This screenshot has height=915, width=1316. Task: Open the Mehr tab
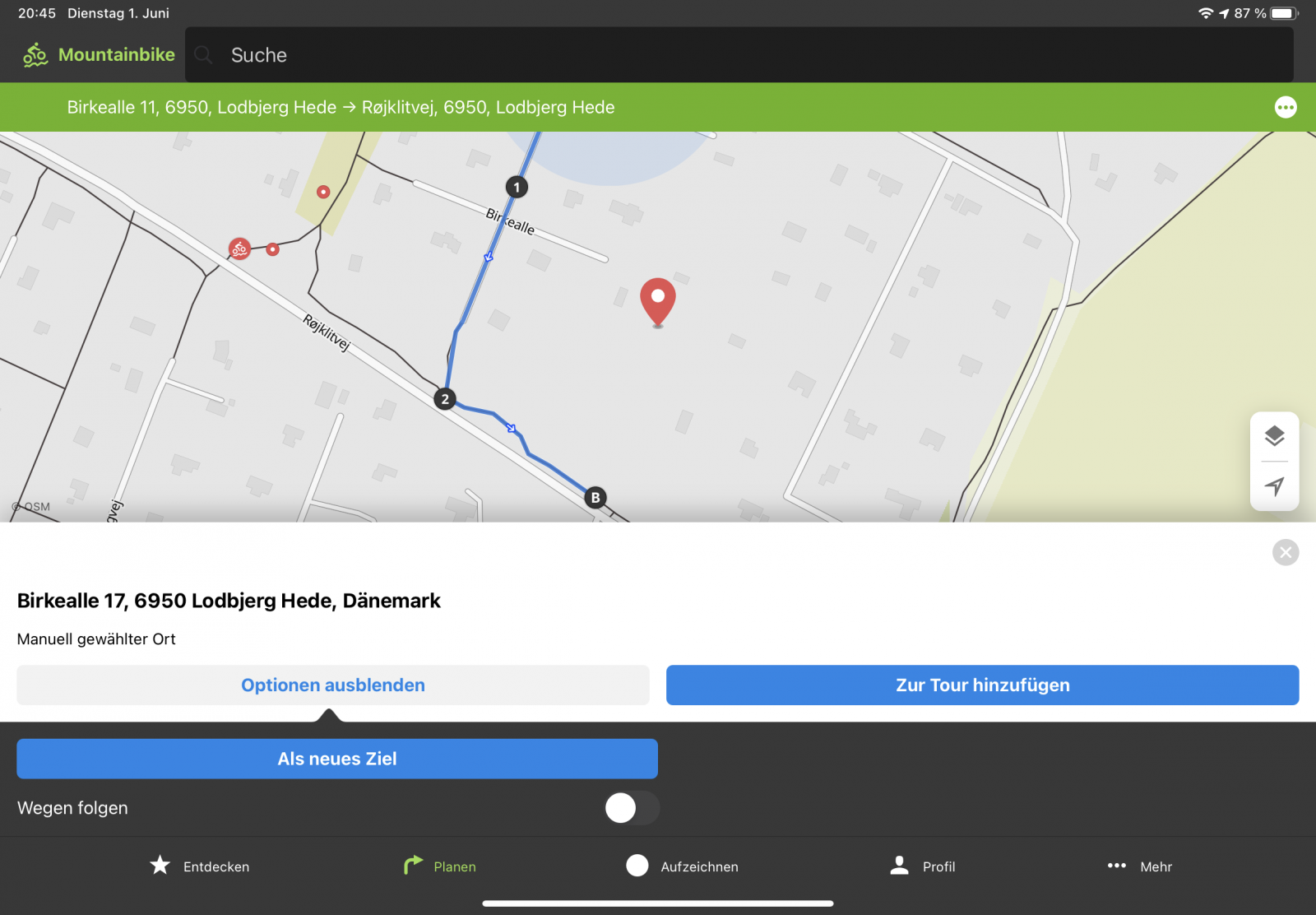coord(1139,866)
